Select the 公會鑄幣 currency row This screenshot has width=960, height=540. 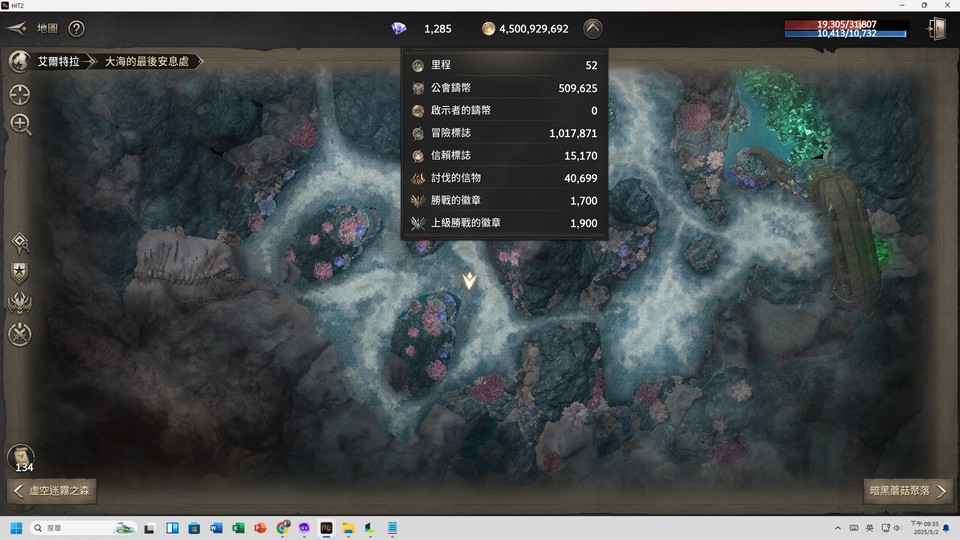[x=504, y=88]
